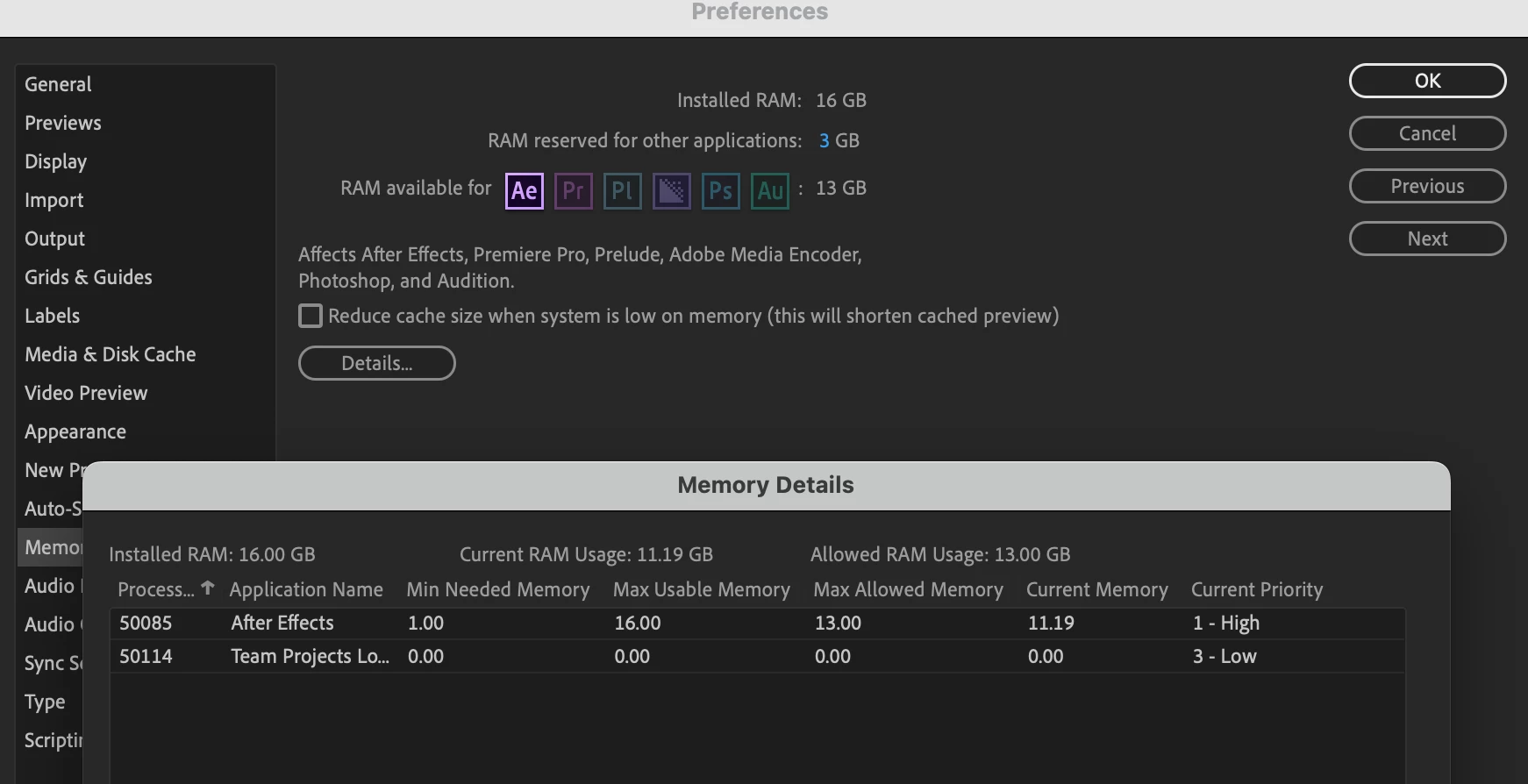The height and width of the screenshot is (784, 1528).
Task: Click the 16.00 max usable memory cell
Action: [638, 623]
